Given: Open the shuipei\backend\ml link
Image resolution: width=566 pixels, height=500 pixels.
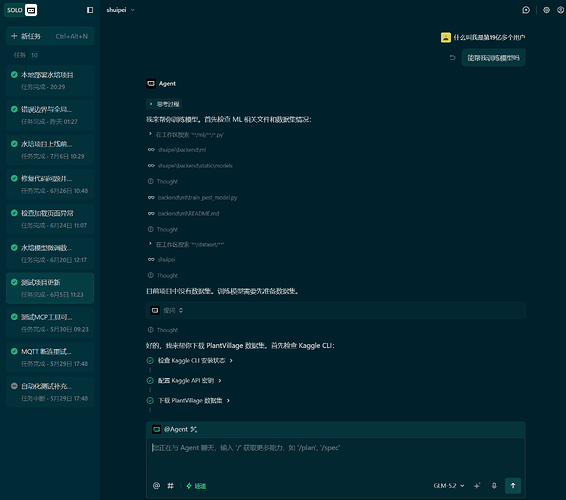Looking at the screenshot, I should [x=182, y=150].
